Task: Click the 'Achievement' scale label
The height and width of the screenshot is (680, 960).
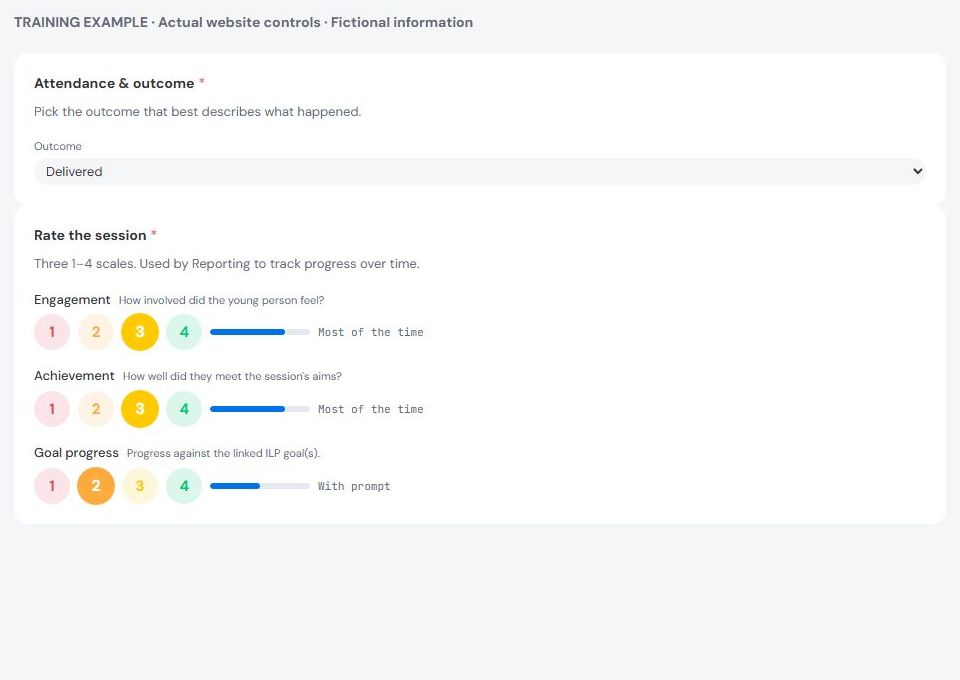Action: pyautogui.click(x=74, y=376)
